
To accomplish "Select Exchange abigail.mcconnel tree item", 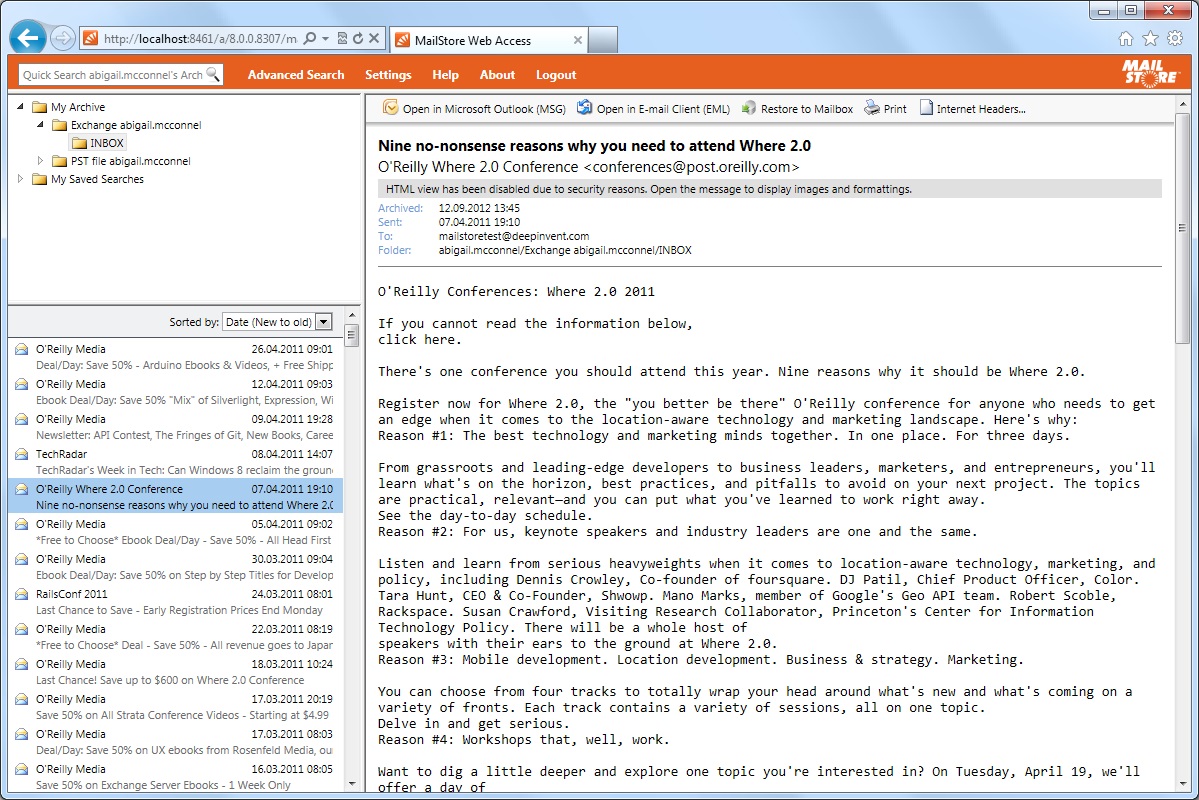I will tap(135, 125).
